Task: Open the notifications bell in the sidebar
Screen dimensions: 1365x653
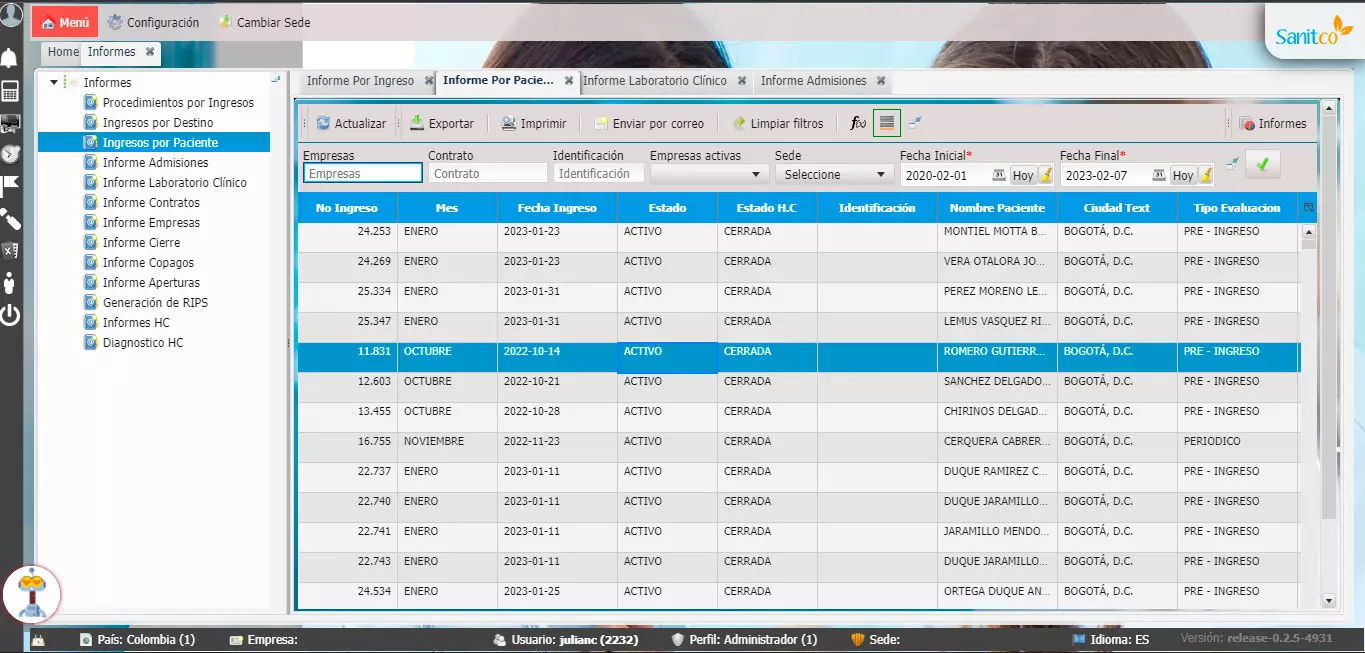Action: [11, 58]
